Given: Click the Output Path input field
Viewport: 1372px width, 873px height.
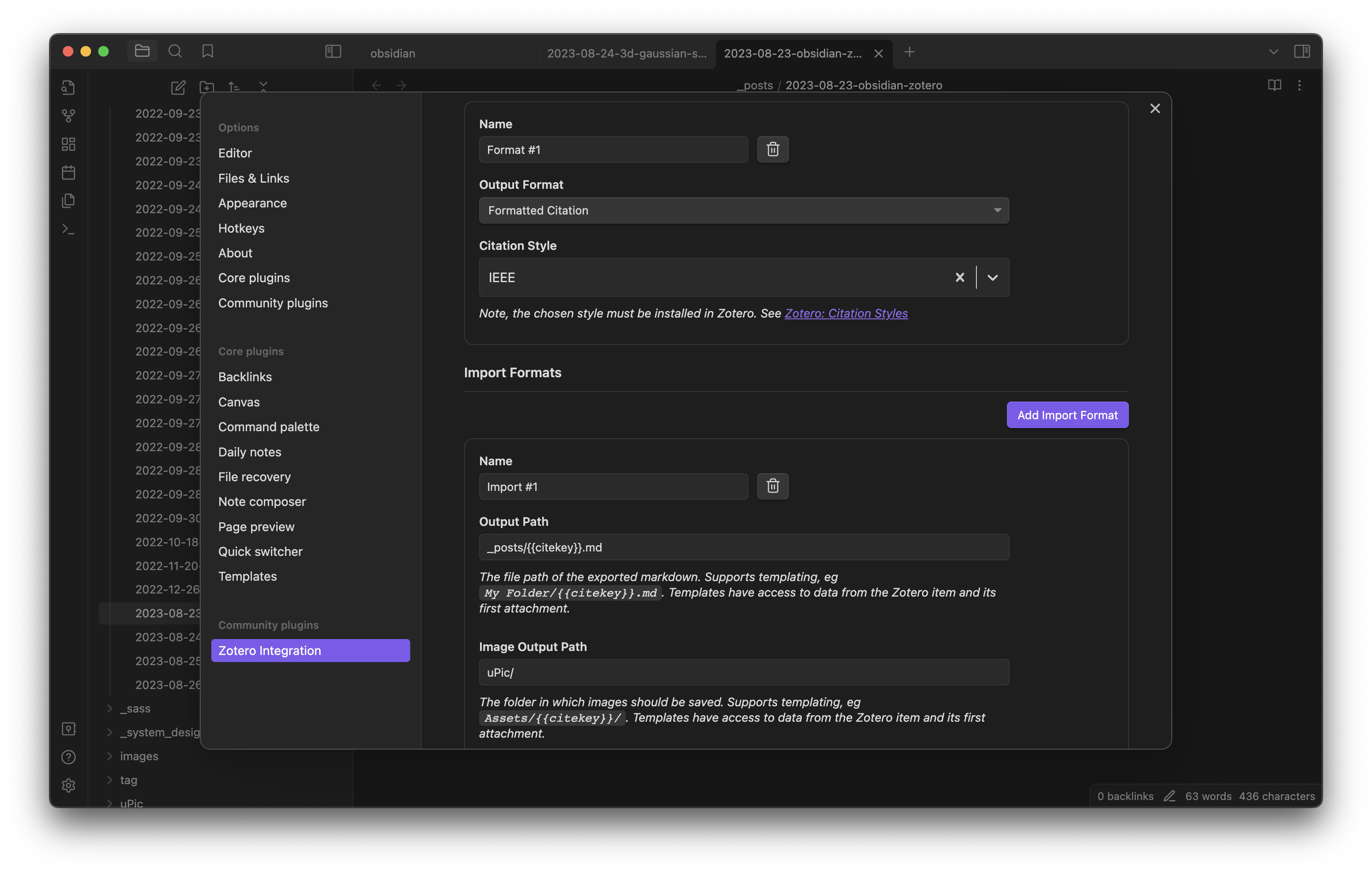Looking at the screenshot, I should click(743, 548).
